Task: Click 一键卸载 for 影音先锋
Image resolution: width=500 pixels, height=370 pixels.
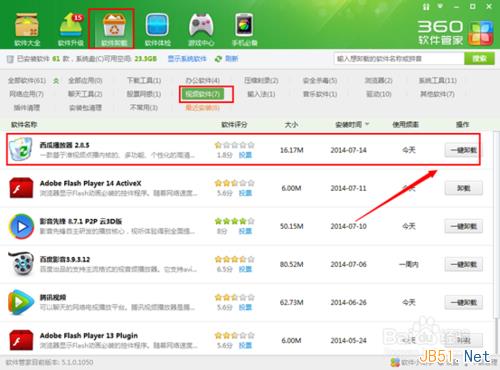Action: (x=463, y=227)
